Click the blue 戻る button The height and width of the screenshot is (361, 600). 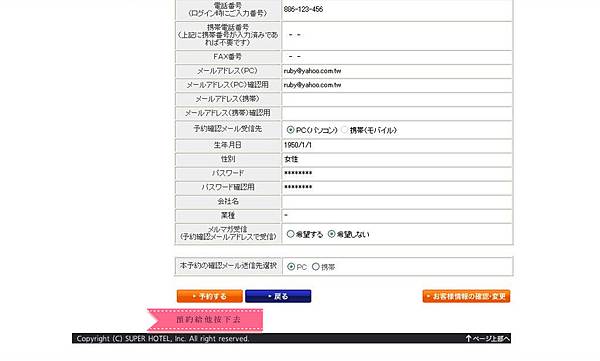tap(278, 296)
